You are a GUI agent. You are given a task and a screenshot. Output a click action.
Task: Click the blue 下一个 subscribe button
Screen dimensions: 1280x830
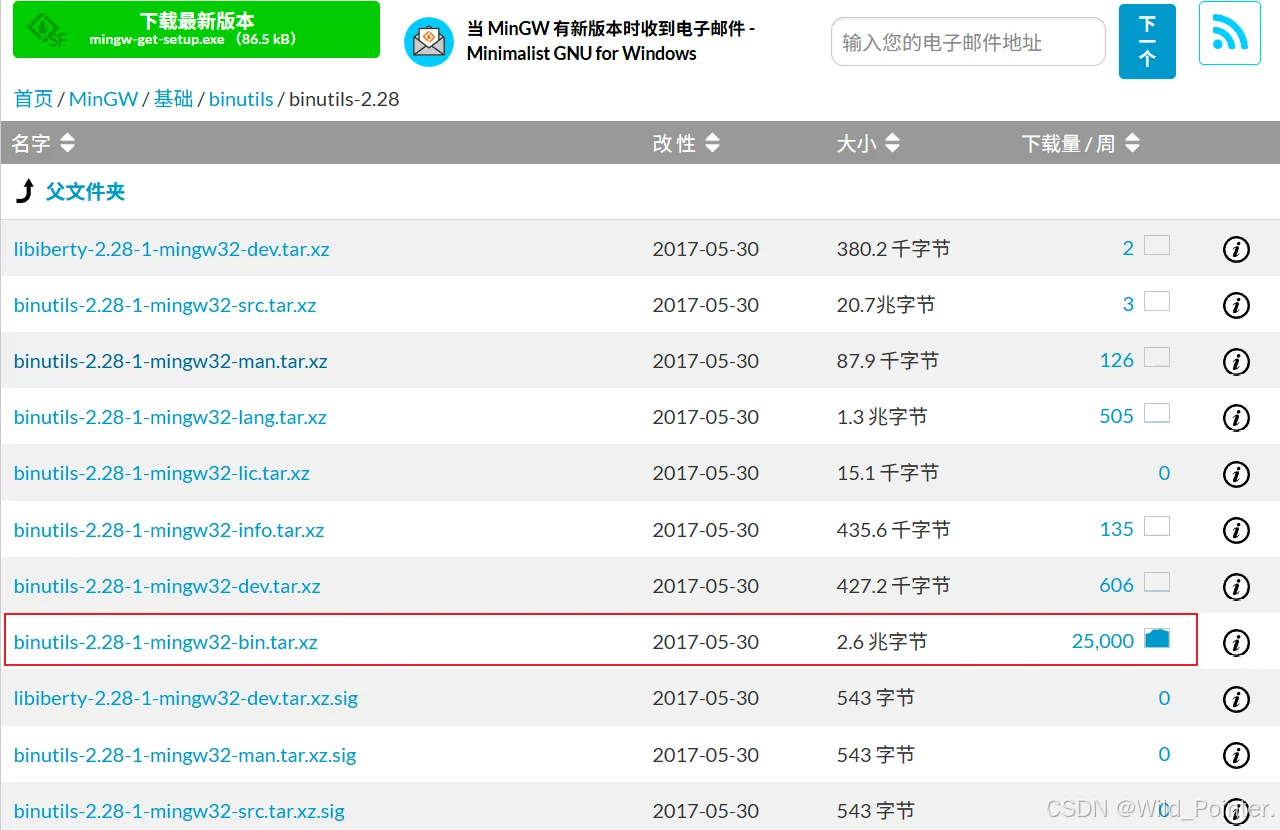coord(1147,41)
